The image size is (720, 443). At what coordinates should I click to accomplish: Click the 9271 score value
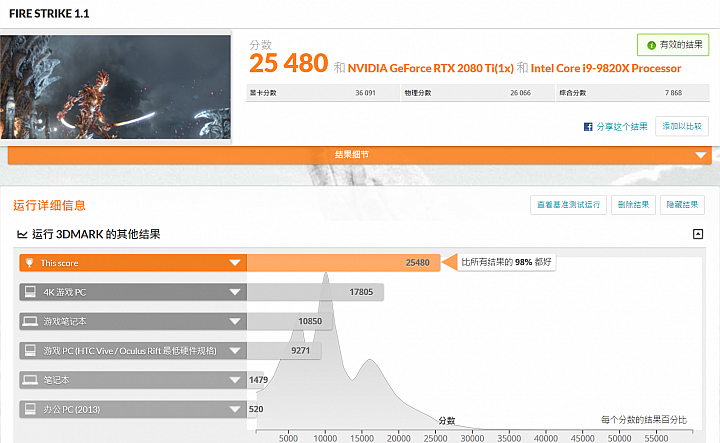tap(300, 351)
